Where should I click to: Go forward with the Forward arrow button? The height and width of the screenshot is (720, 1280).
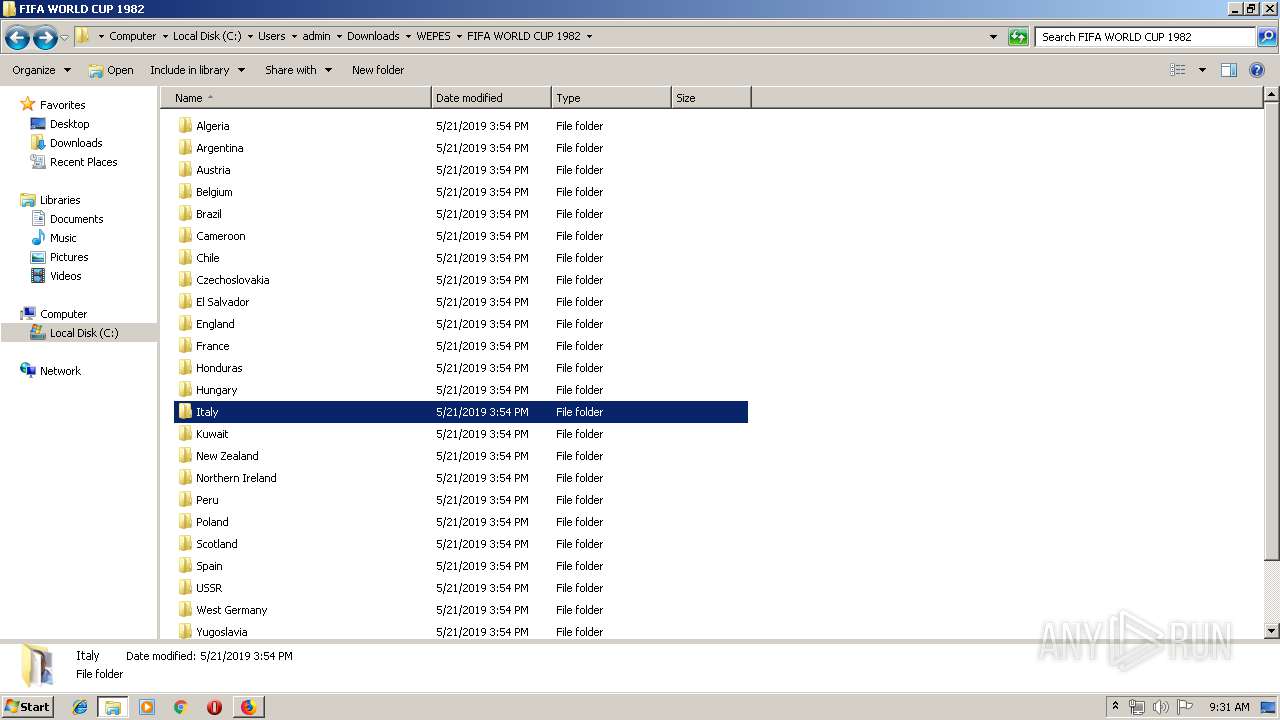(45, 38)
